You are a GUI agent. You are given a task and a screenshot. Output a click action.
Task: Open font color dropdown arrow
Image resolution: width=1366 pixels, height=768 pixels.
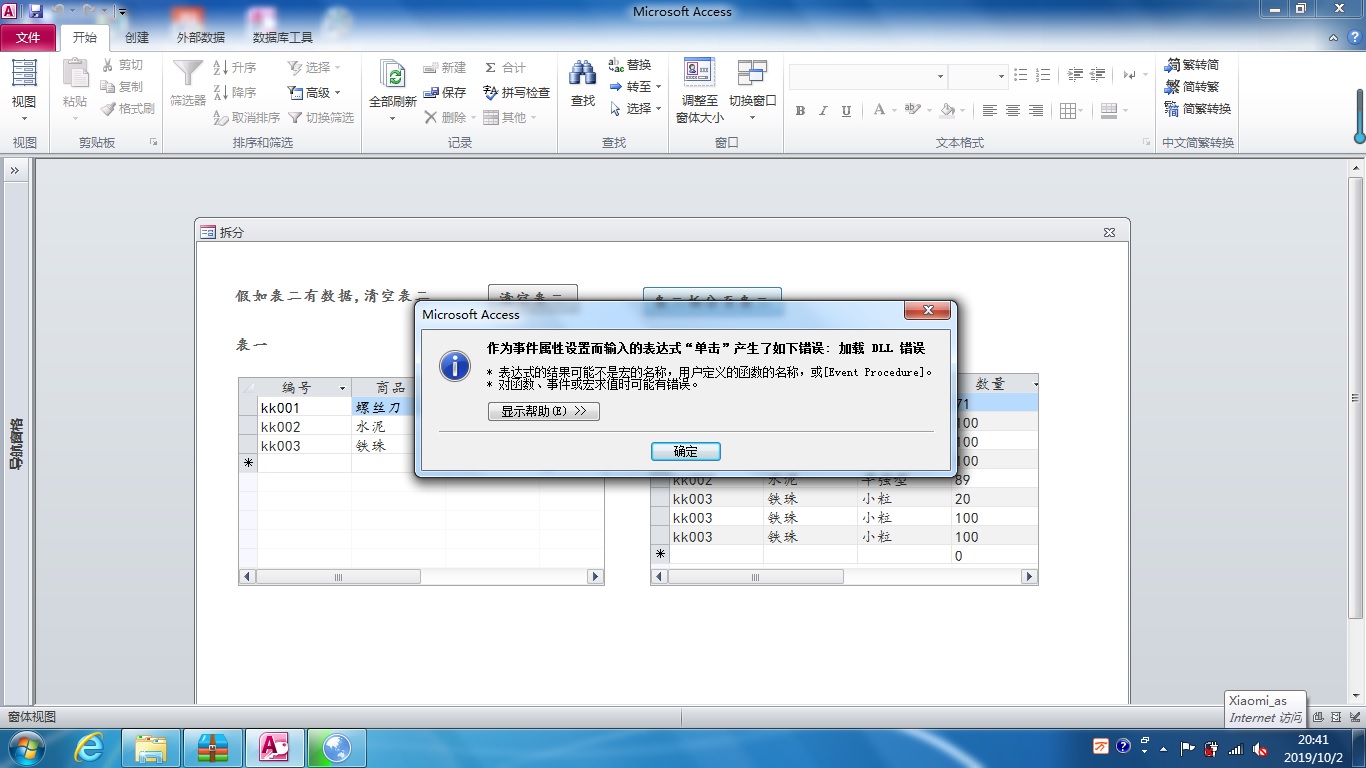point(894,111)
